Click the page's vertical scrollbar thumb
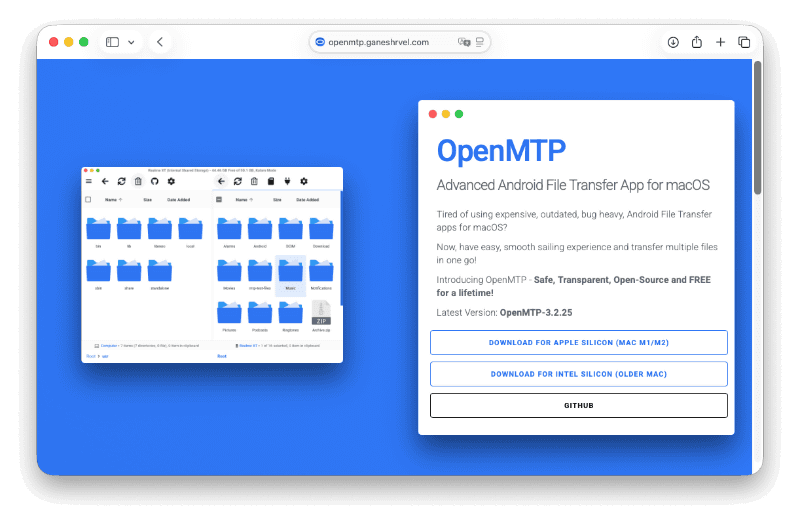The image size is (800, 524). click(x=758, y=128)
